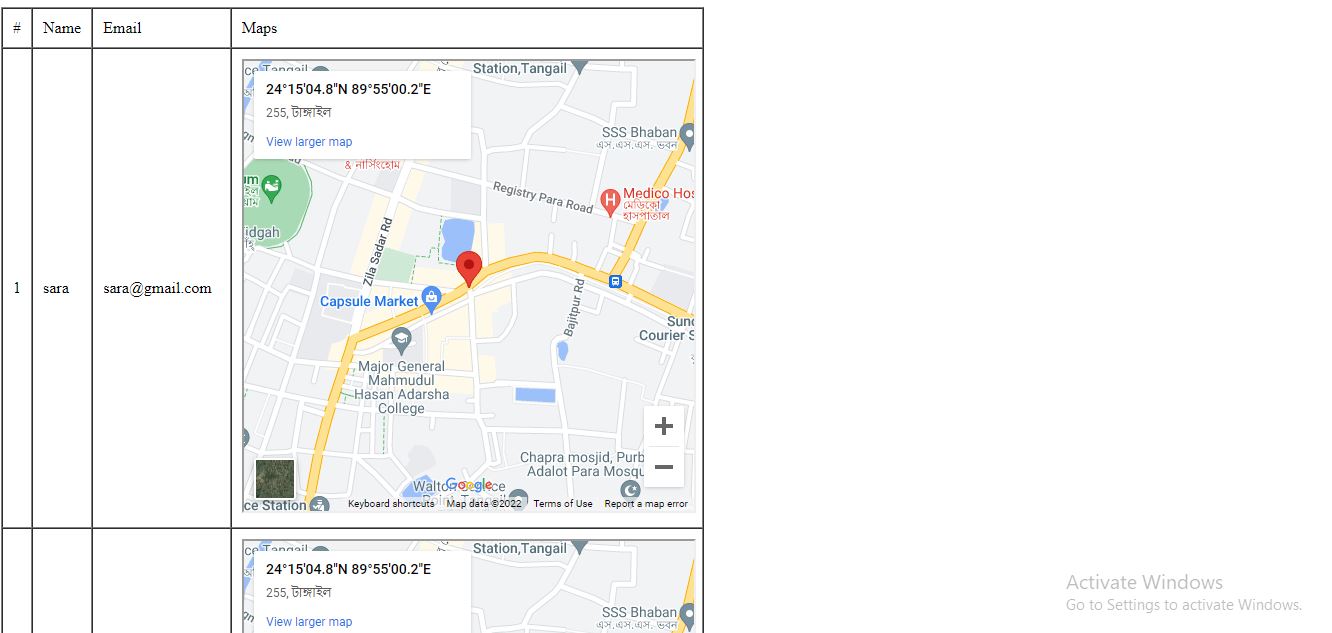Screen dimensions: 1332x633
Task: Click Report a map error link
Action: (646, 504)
